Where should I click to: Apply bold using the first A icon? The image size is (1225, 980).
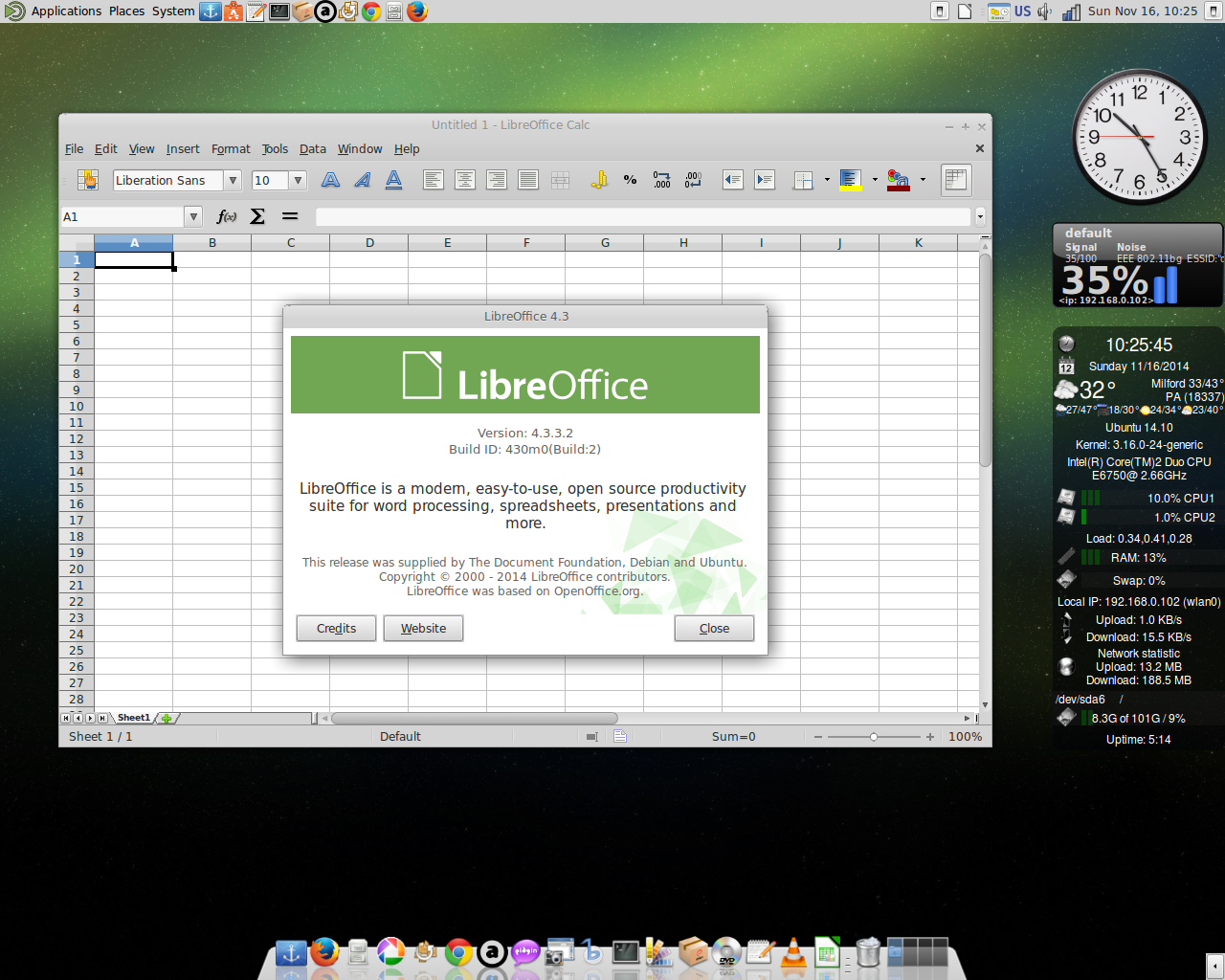[331, 180]
